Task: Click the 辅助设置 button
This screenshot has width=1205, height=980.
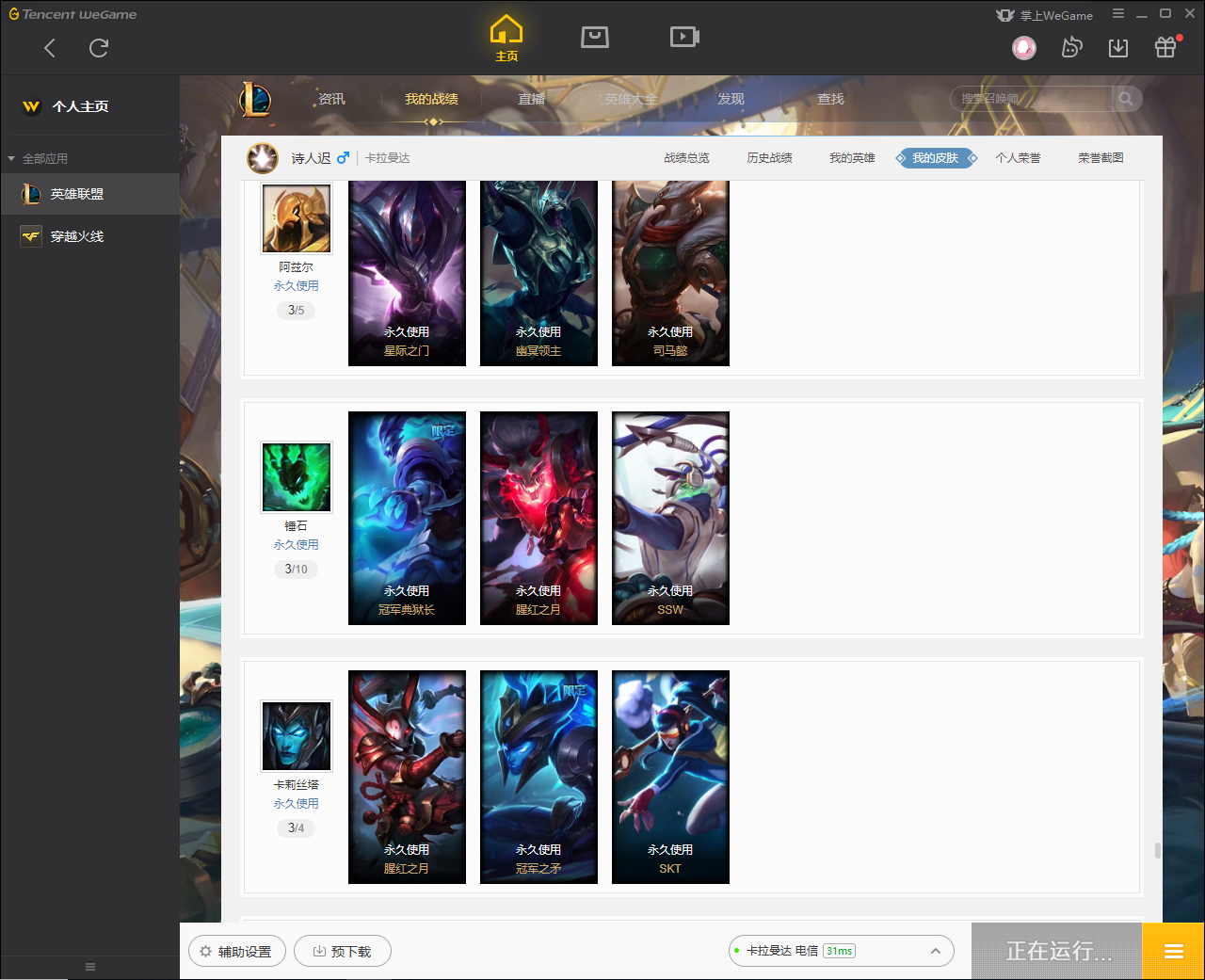Action: pos(236,952)
